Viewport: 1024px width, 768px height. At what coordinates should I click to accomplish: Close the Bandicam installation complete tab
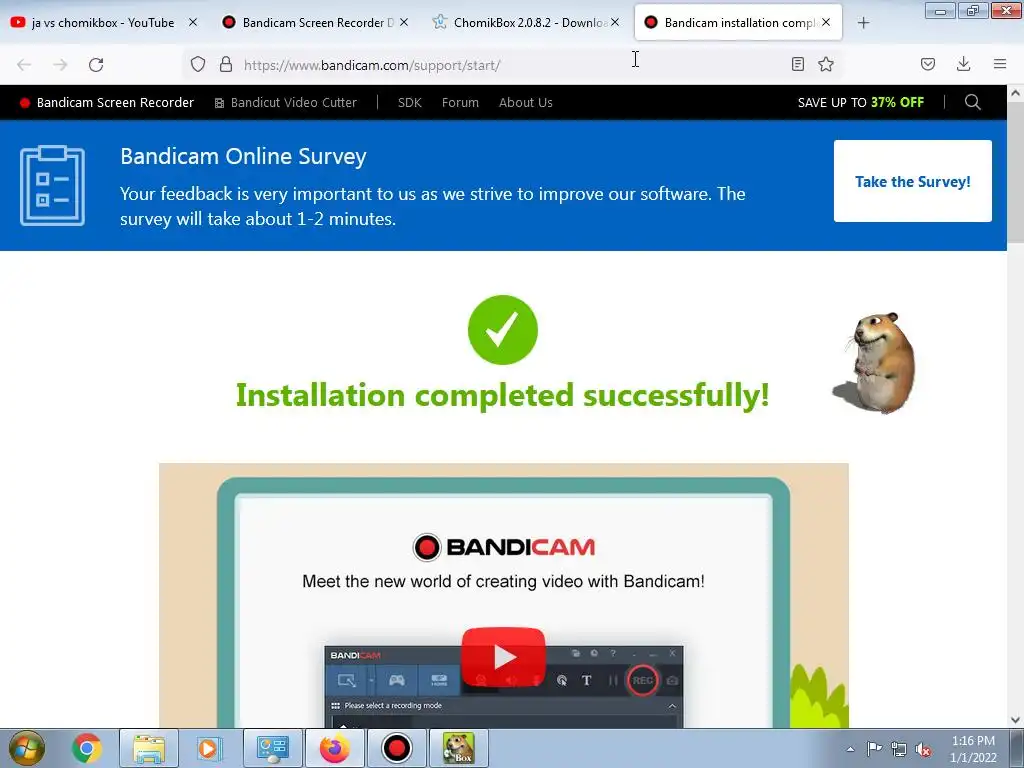pos(826,22)
